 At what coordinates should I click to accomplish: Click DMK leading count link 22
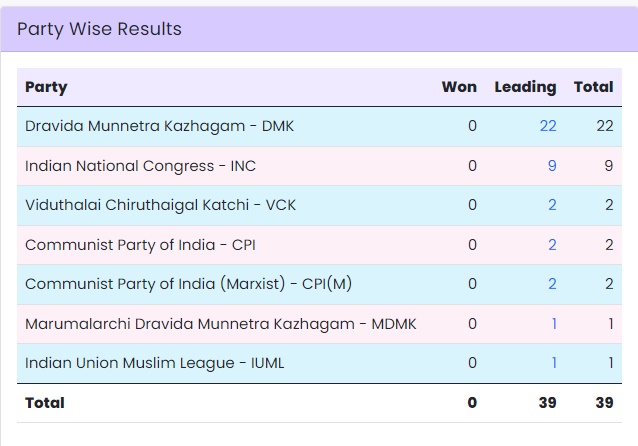pyautogui.click(x=547, y=126)
